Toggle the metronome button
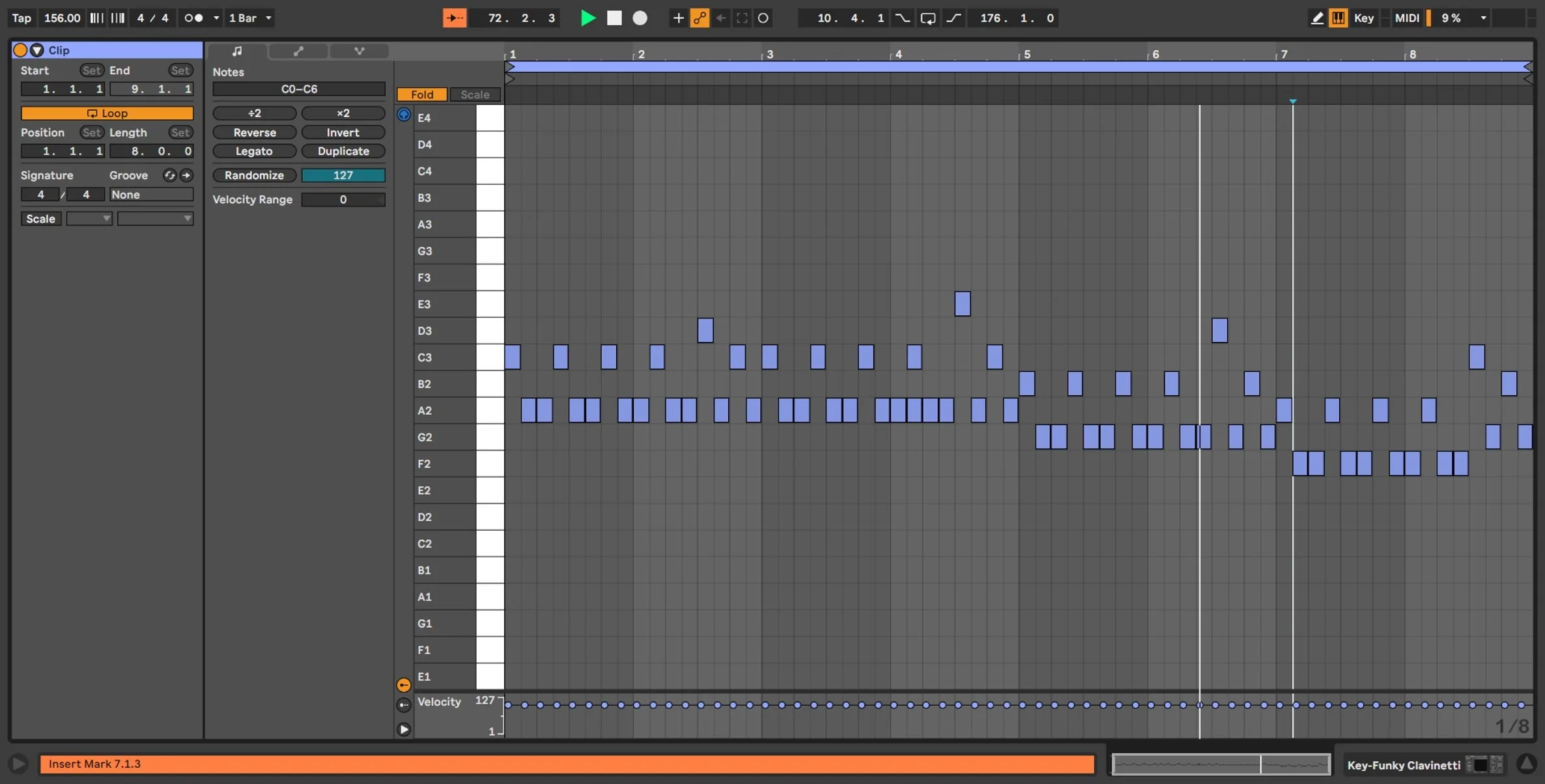1545x784 pixels. tap(193, 18)
